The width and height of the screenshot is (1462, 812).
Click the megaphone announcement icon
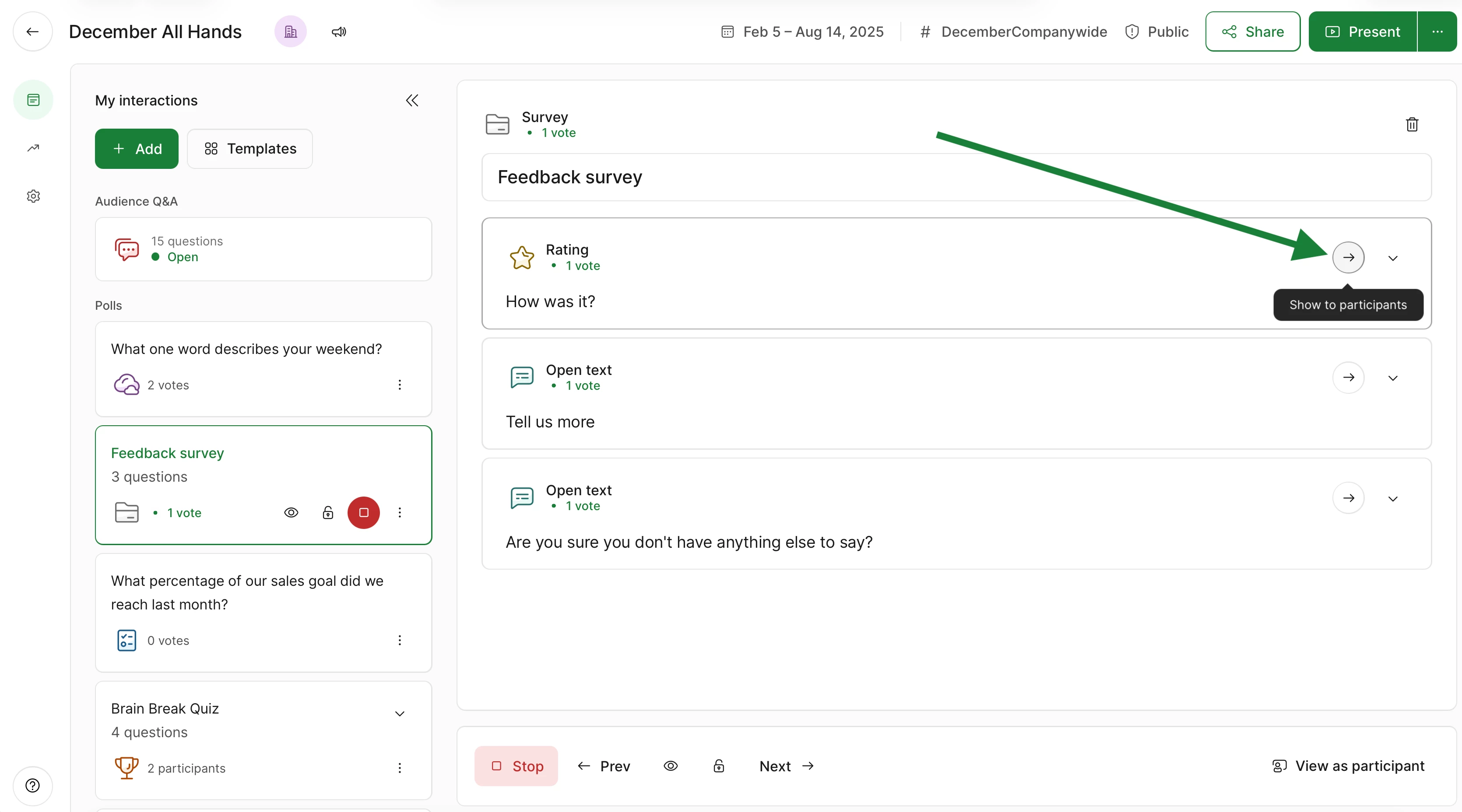coord(339,32)
